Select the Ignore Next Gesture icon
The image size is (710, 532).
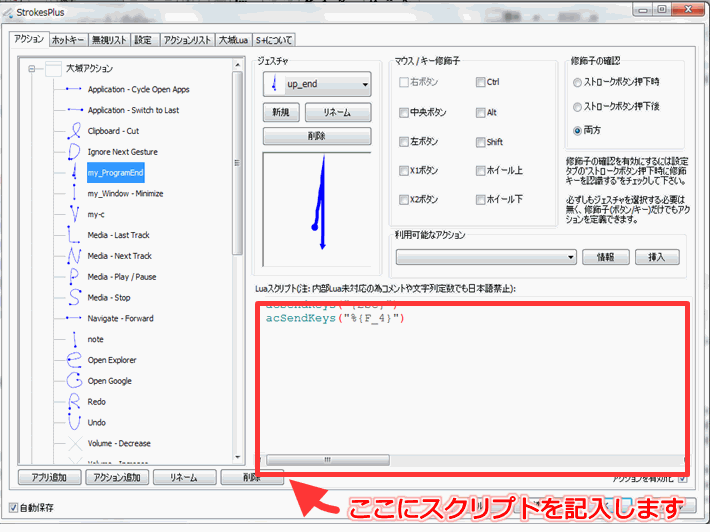pyautogui.click(x=72, y=152)
